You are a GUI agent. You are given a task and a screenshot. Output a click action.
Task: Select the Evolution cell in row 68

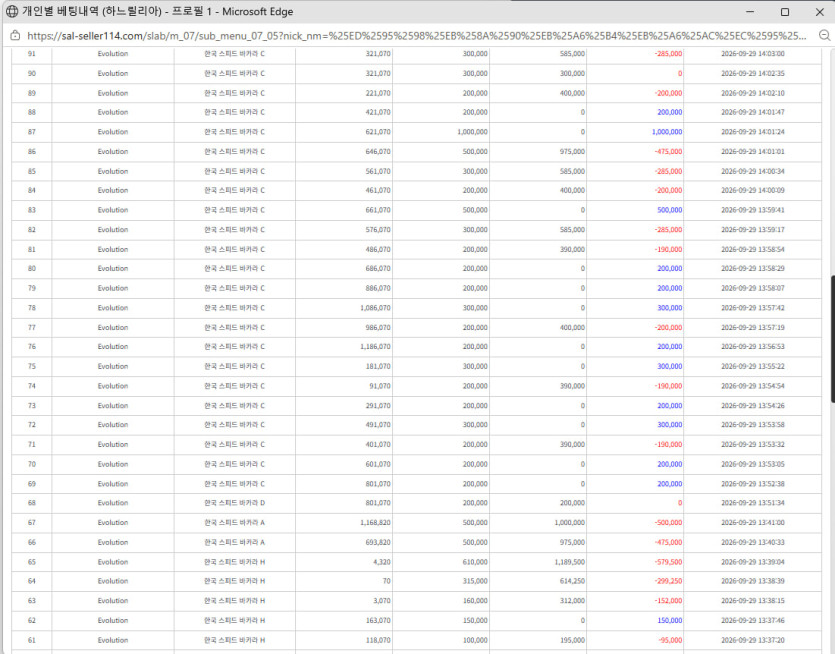click(113, 503)
